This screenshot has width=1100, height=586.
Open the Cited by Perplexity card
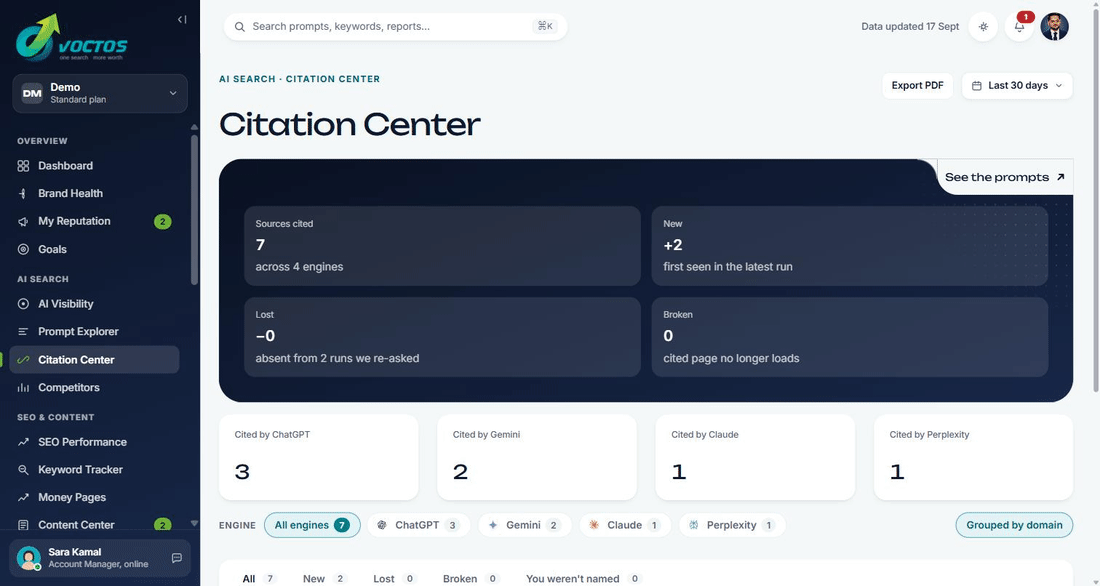click(973, 457)
